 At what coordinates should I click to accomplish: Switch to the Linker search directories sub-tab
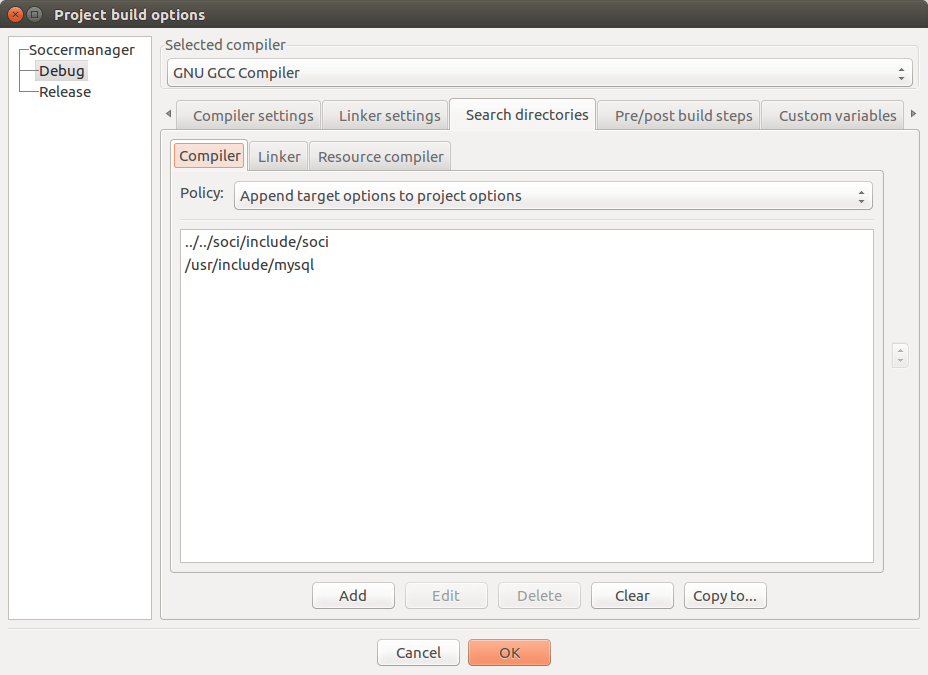[x=279, y=157]
